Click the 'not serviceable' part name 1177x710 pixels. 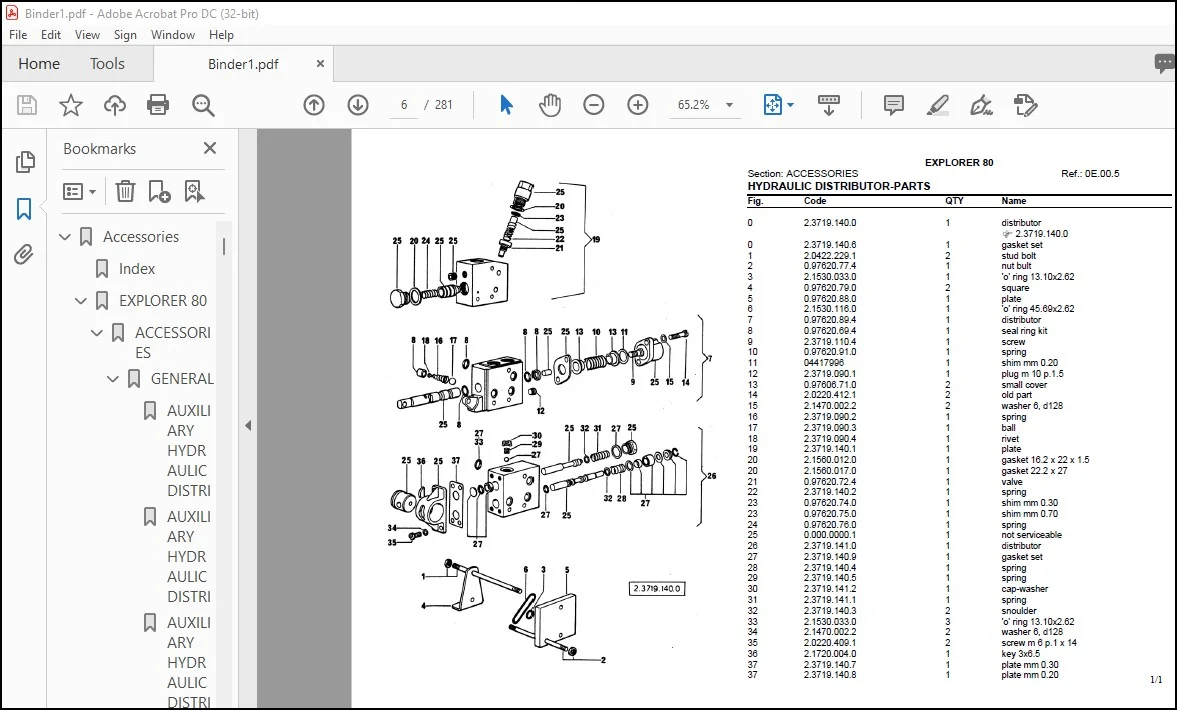coord(1031,535)
